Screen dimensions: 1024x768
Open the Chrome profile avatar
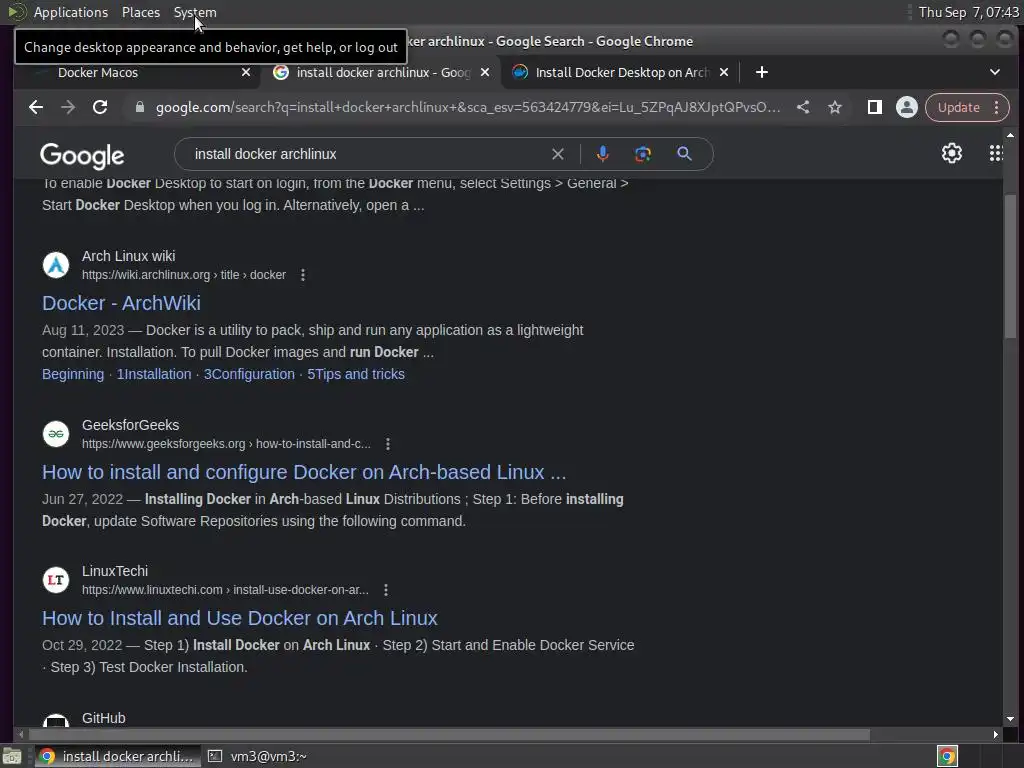point(906,107)
